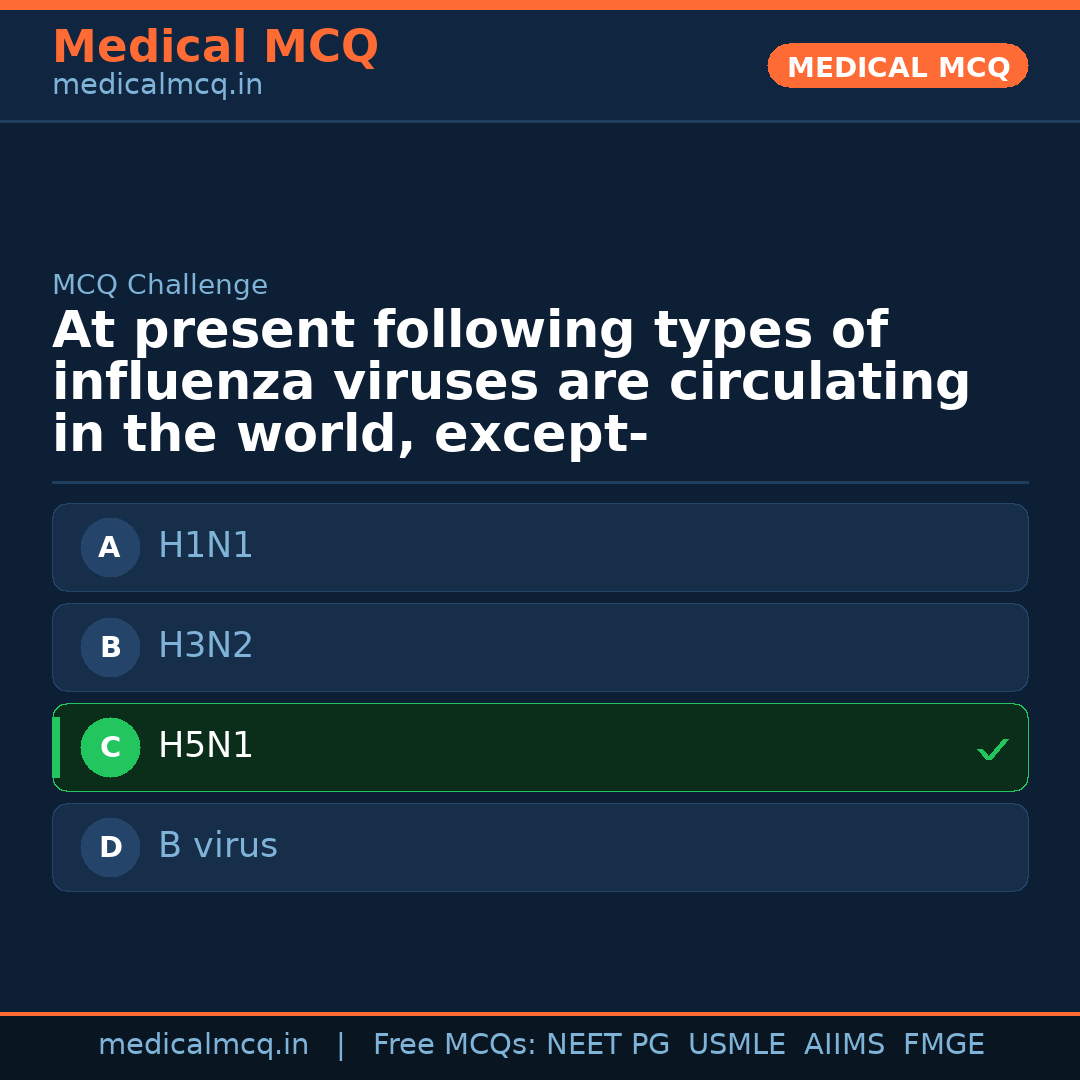The width and height of the screenshot is (1080, 1080).
Task: Select the B virus answer text
Action: point(217,846)
